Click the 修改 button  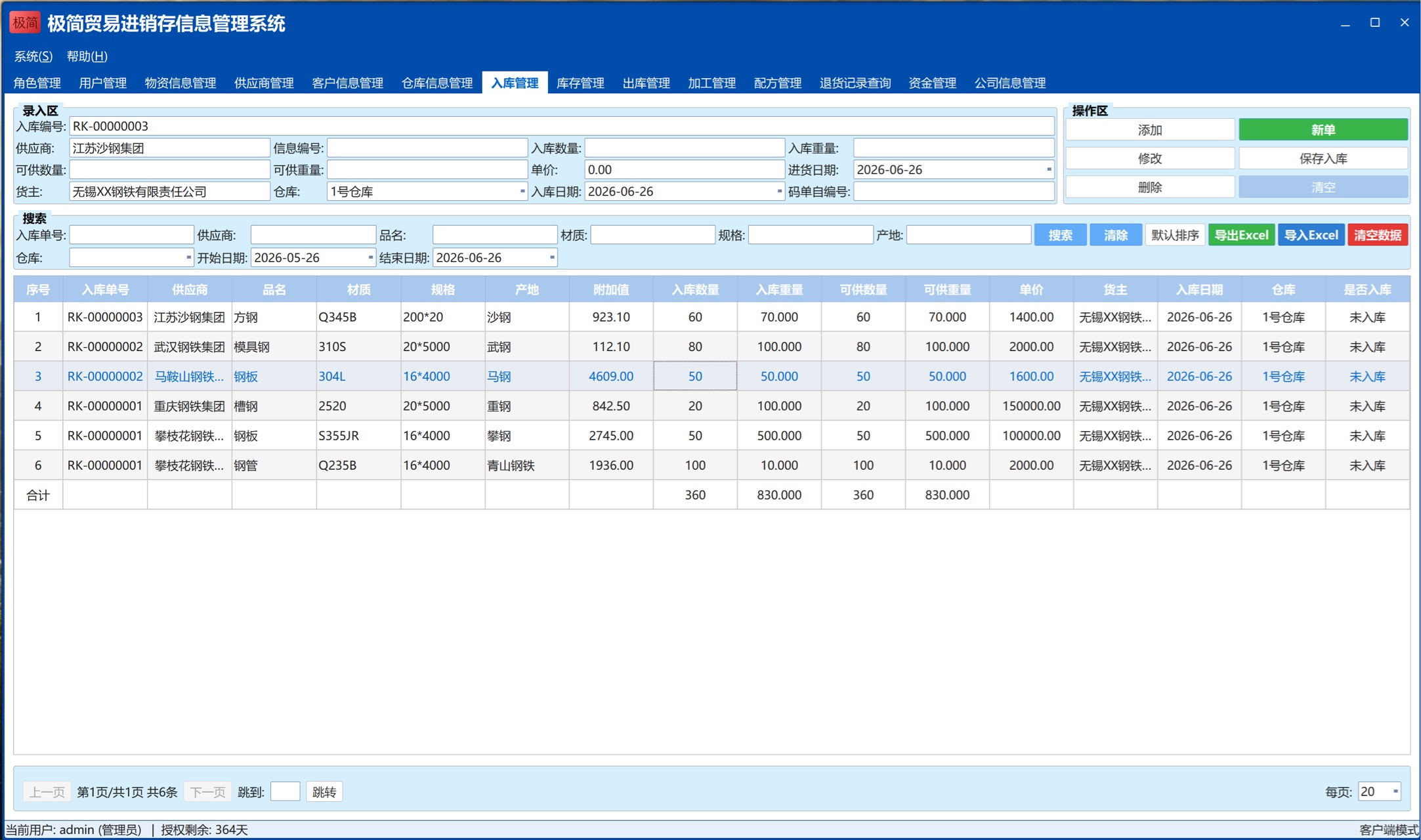point(1150,158)
